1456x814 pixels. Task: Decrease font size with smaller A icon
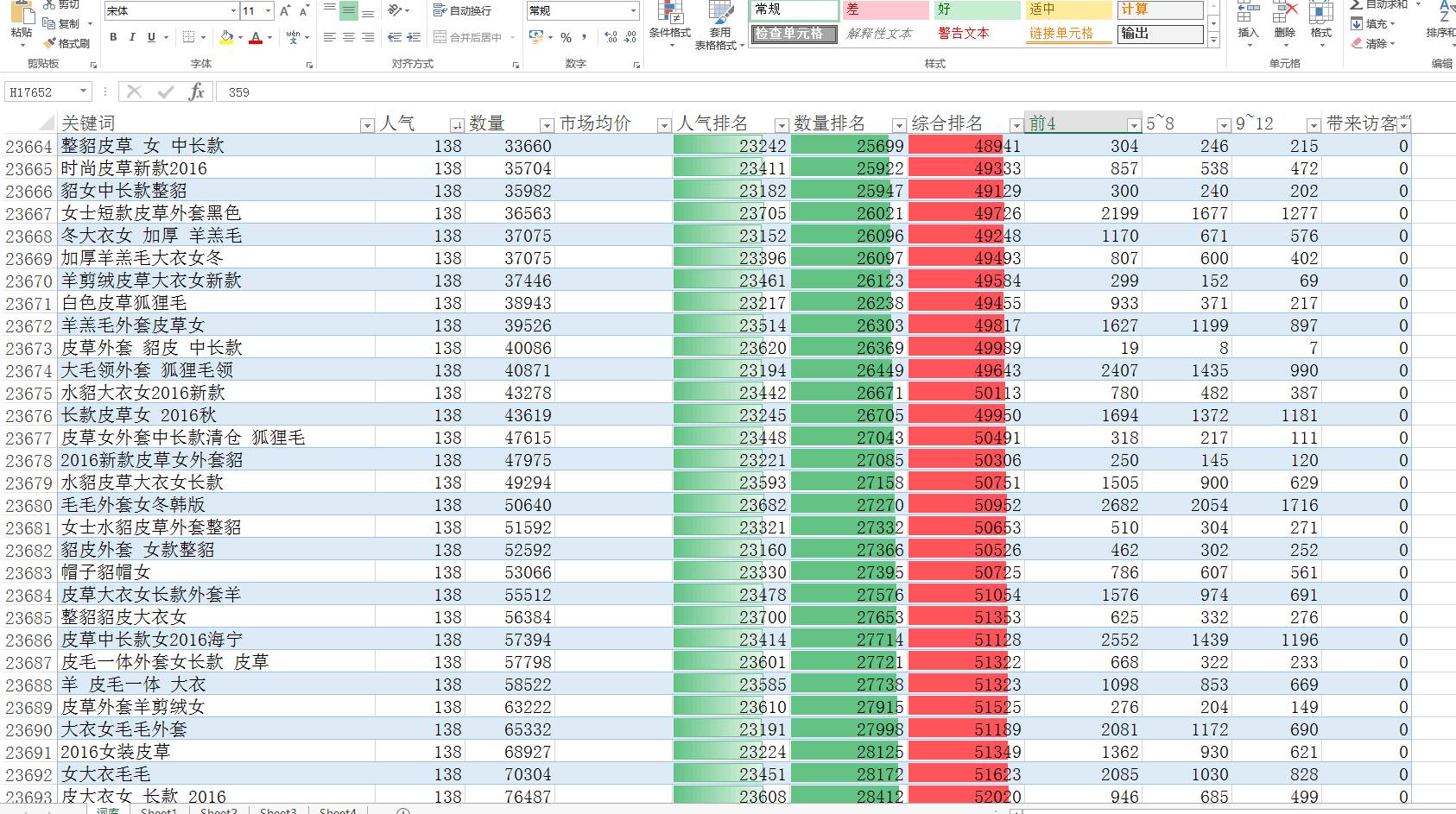click(x=304, y=11)
